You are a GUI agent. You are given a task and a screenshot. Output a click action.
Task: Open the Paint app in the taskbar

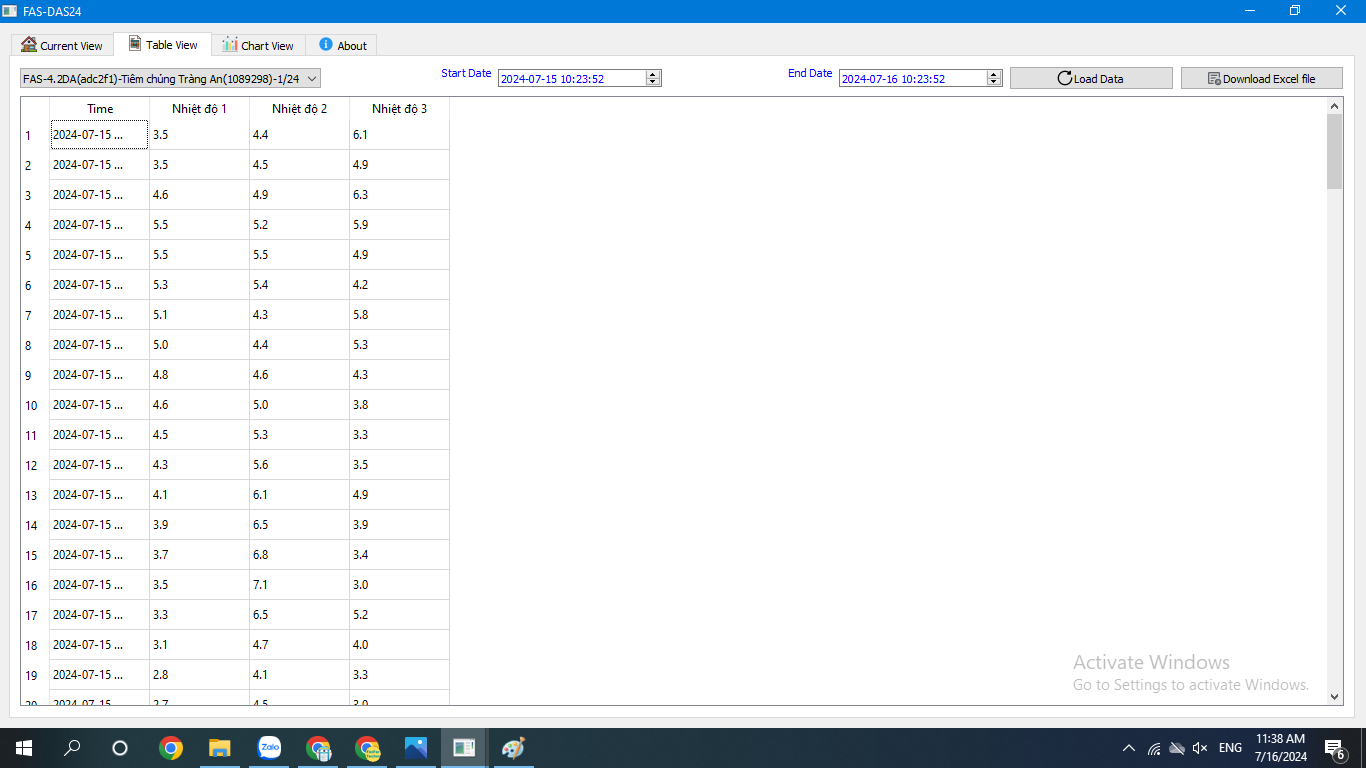pos(513,747)
